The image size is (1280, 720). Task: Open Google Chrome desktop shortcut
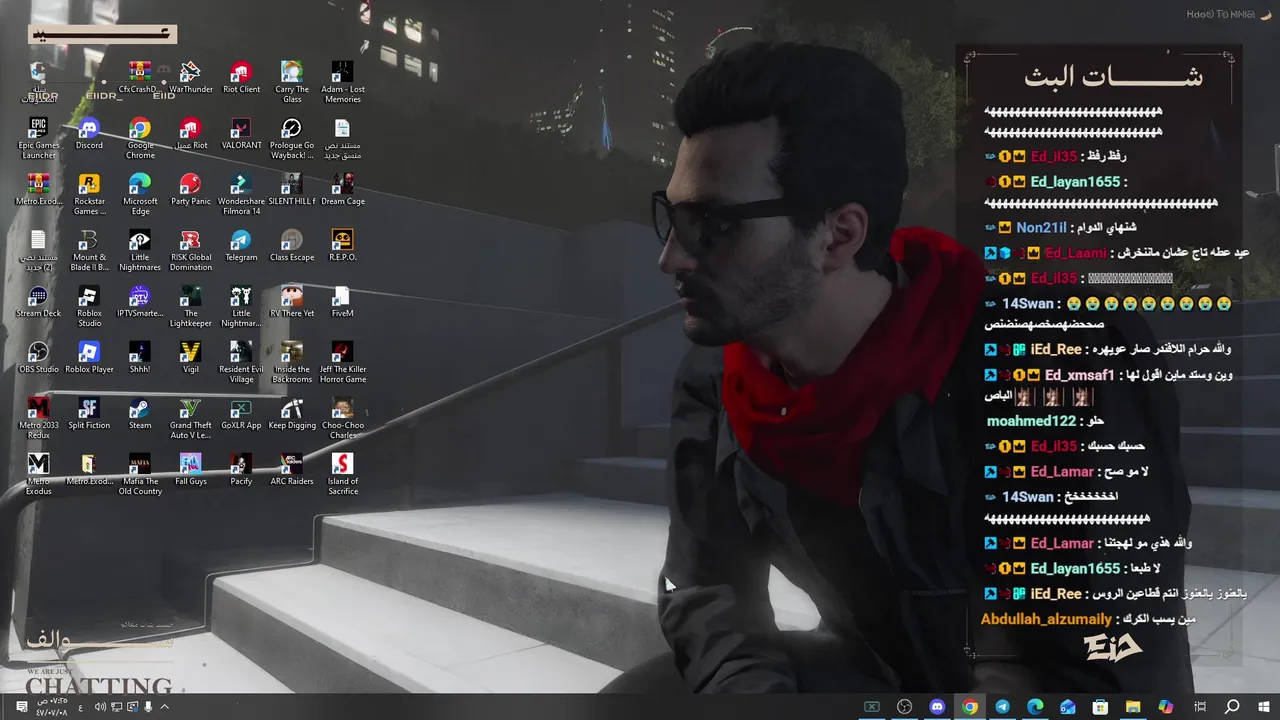(140, 139)
